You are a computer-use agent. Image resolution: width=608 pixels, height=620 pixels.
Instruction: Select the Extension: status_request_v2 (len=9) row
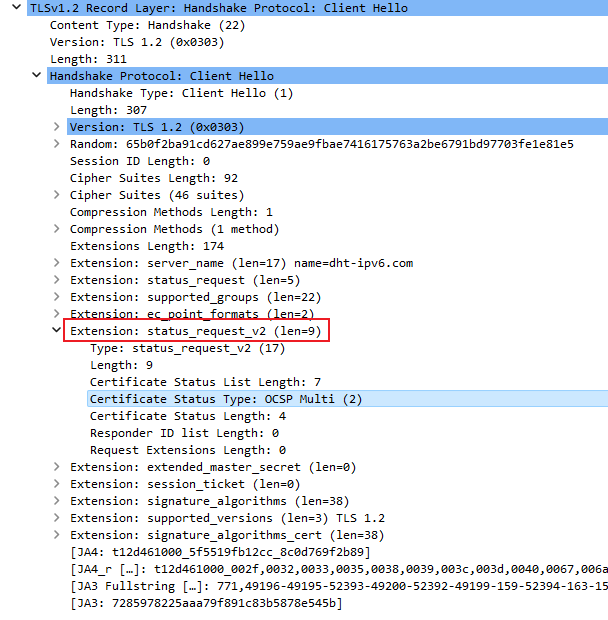tap(196, 331)
